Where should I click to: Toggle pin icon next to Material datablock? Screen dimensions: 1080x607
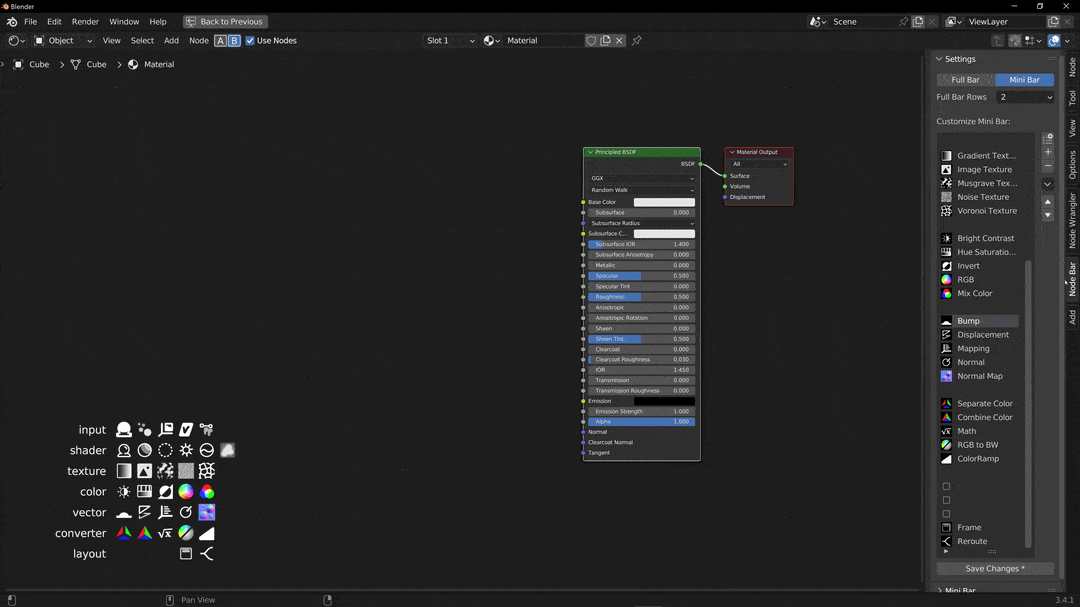pyautogui.click(x=636, y=41)
